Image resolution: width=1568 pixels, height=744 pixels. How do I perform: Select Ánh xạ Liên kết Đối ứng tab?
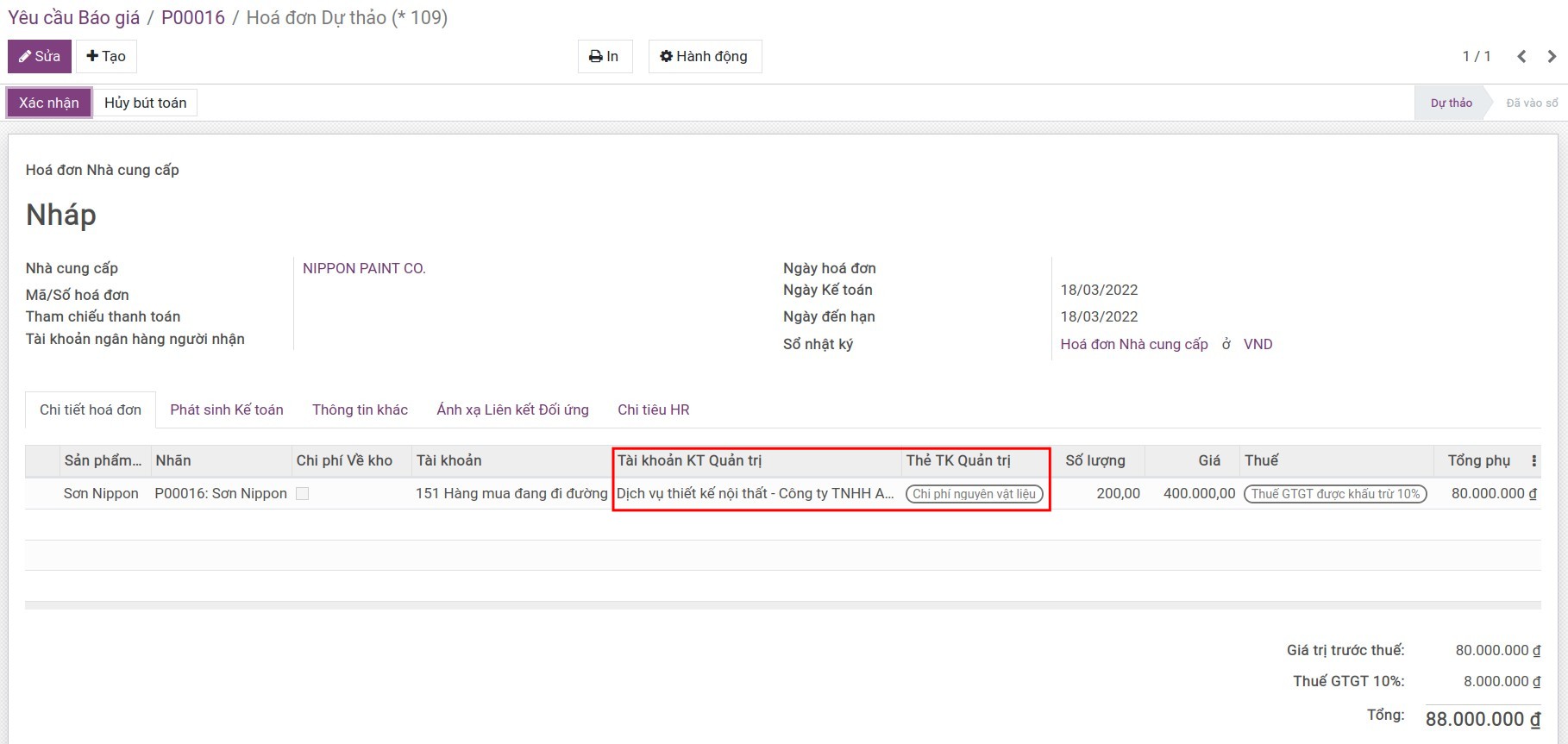tap(512, 410)
